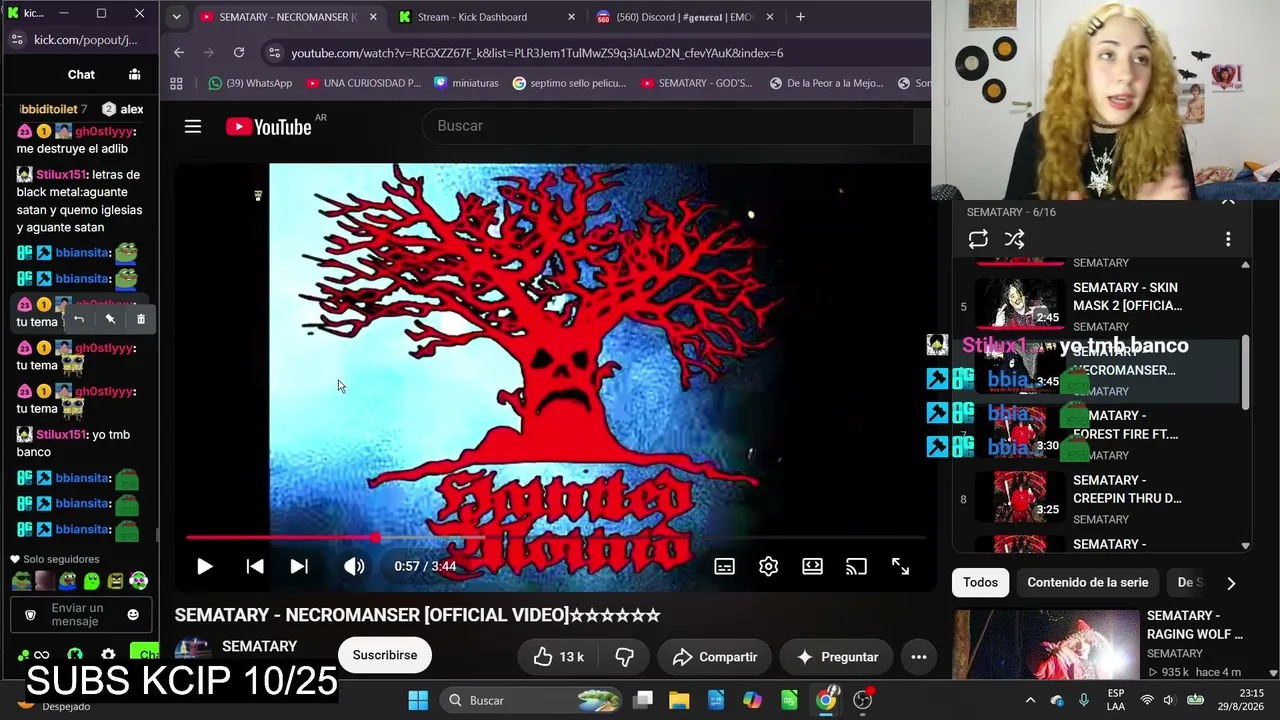1280x720 pixels.
Task: Reload the YouTube page
Action: [x=239, y=53]
